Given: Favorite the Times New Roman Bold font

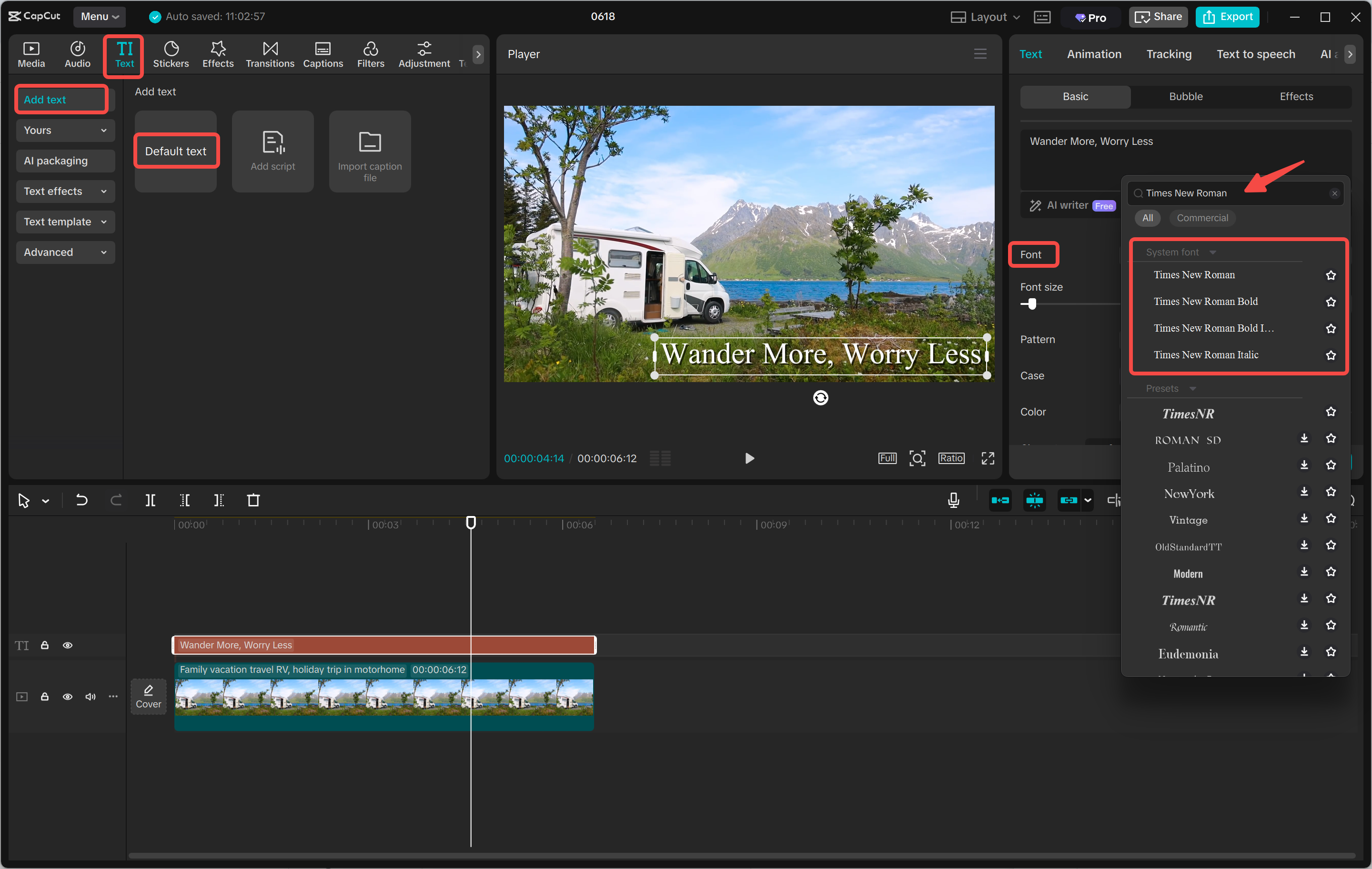Looking at the screenshot, I should (x=1331, y=302).
